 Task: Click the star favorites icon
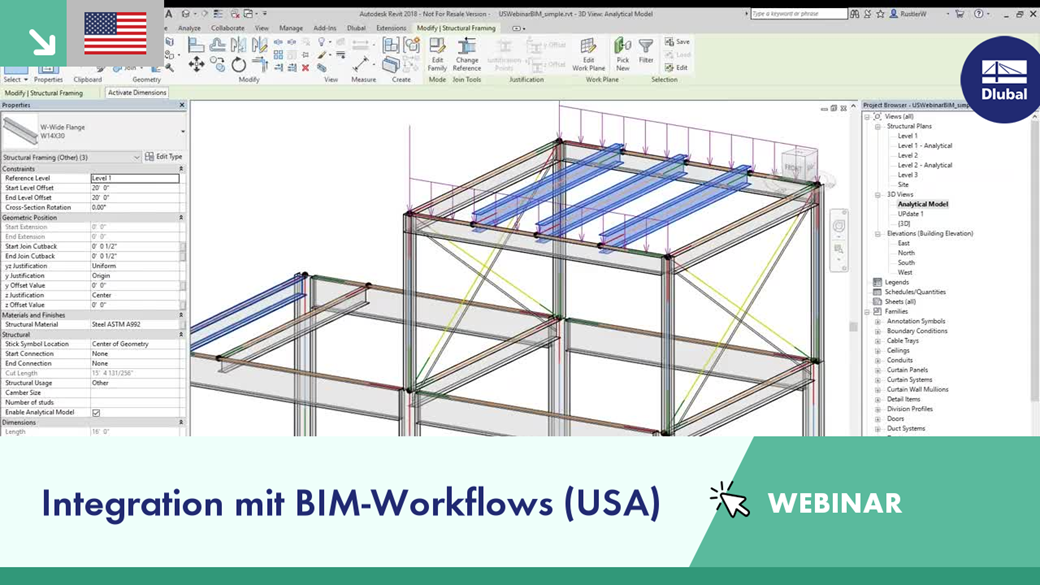coord(880,13)
